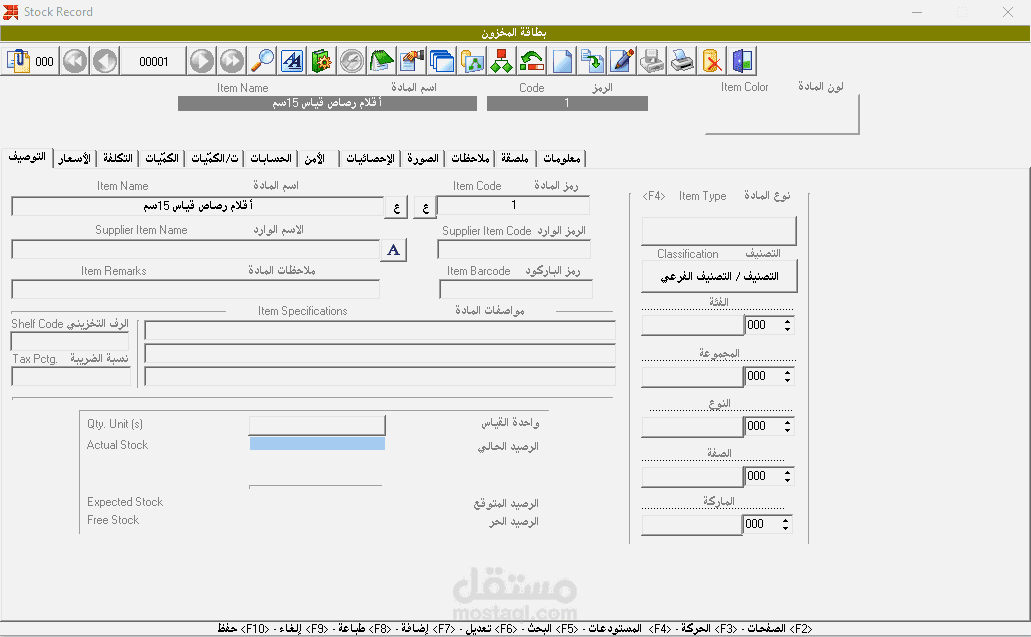Click the A button next to Supplier Item Name
Screen dimensions: 1031x637
click(x=393, y=250)
